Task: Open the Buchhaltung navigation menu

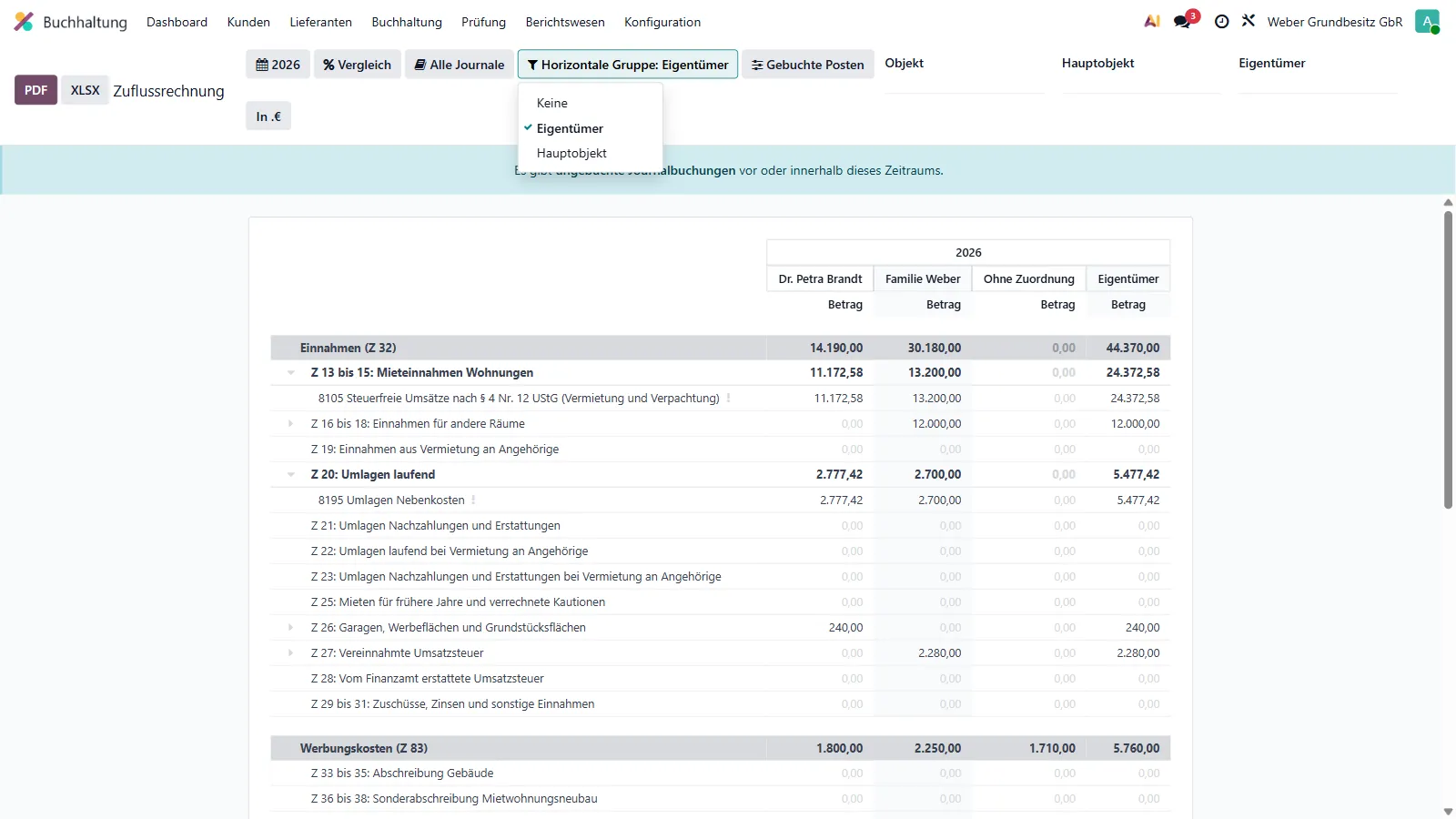Action: (x=407, y=22)
